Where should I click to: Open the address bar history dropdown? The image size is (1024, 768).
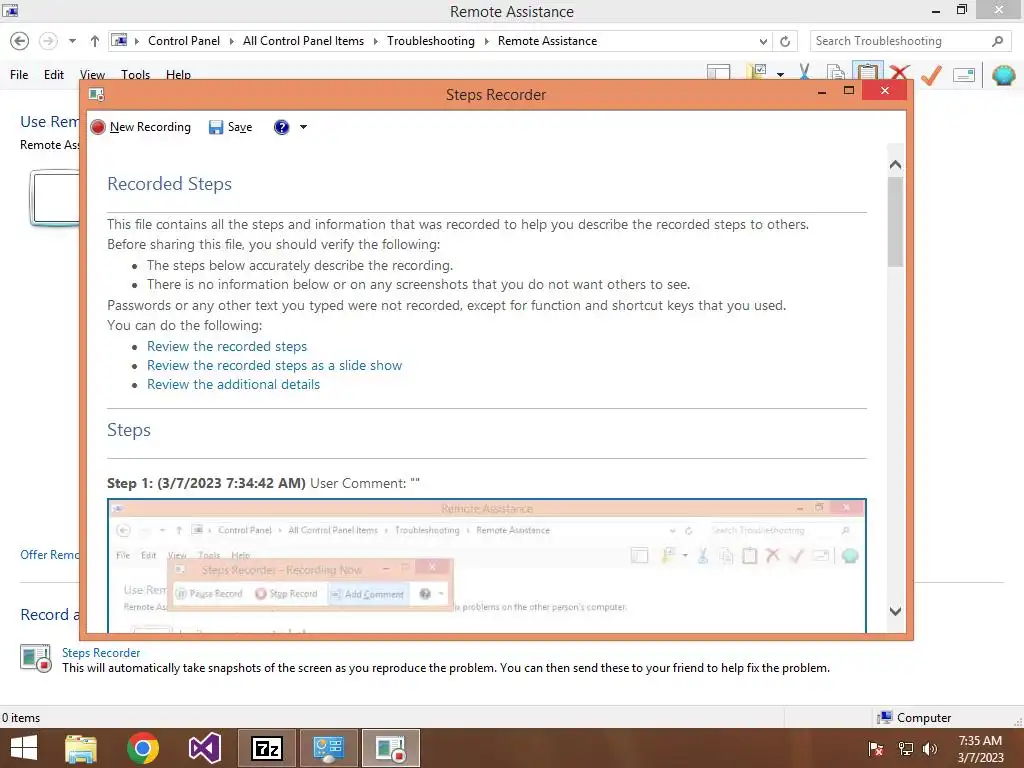pyautogui.click(x=763, y=41)
